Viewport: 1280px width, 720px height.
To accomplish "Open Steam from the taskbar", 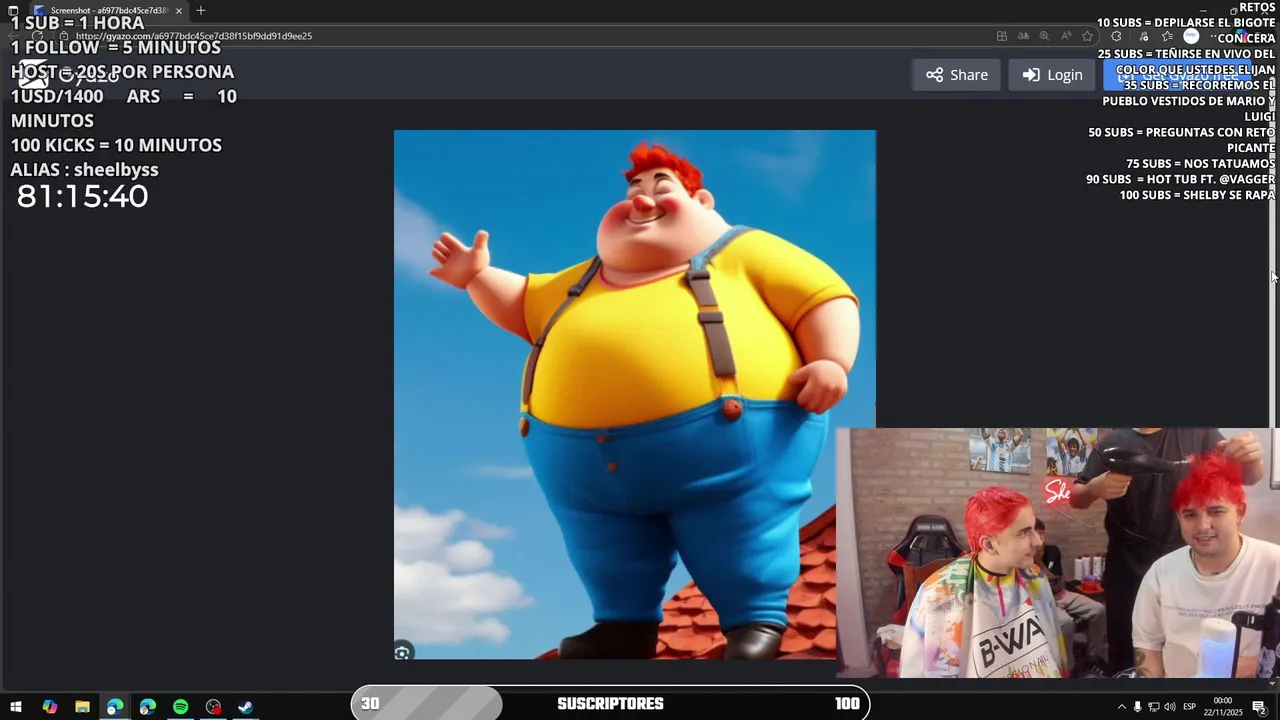I will coord(245,707).
